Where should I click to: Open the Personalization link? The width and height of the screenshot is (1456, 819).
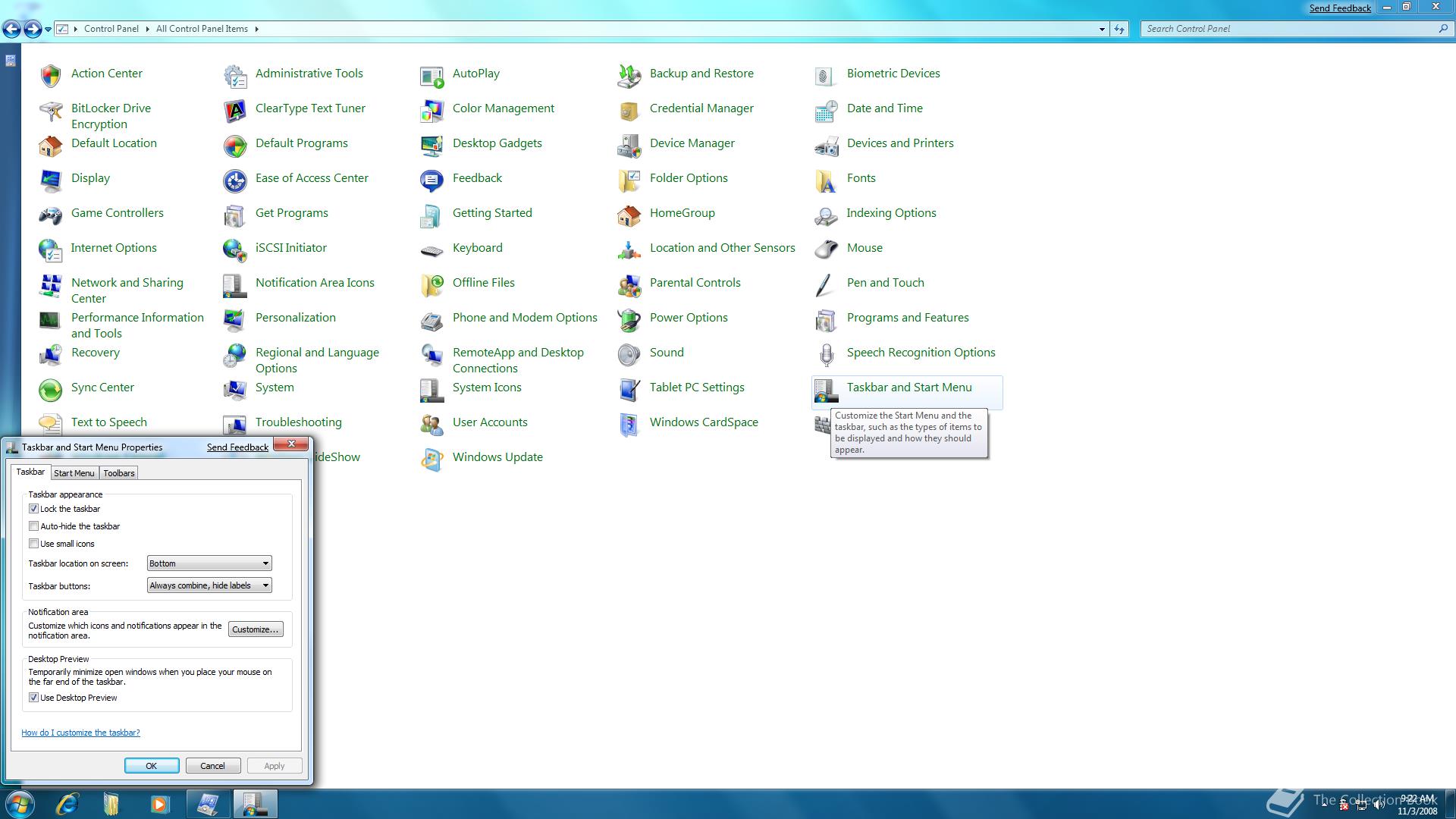pyautogui.click(x=296, y=318)
